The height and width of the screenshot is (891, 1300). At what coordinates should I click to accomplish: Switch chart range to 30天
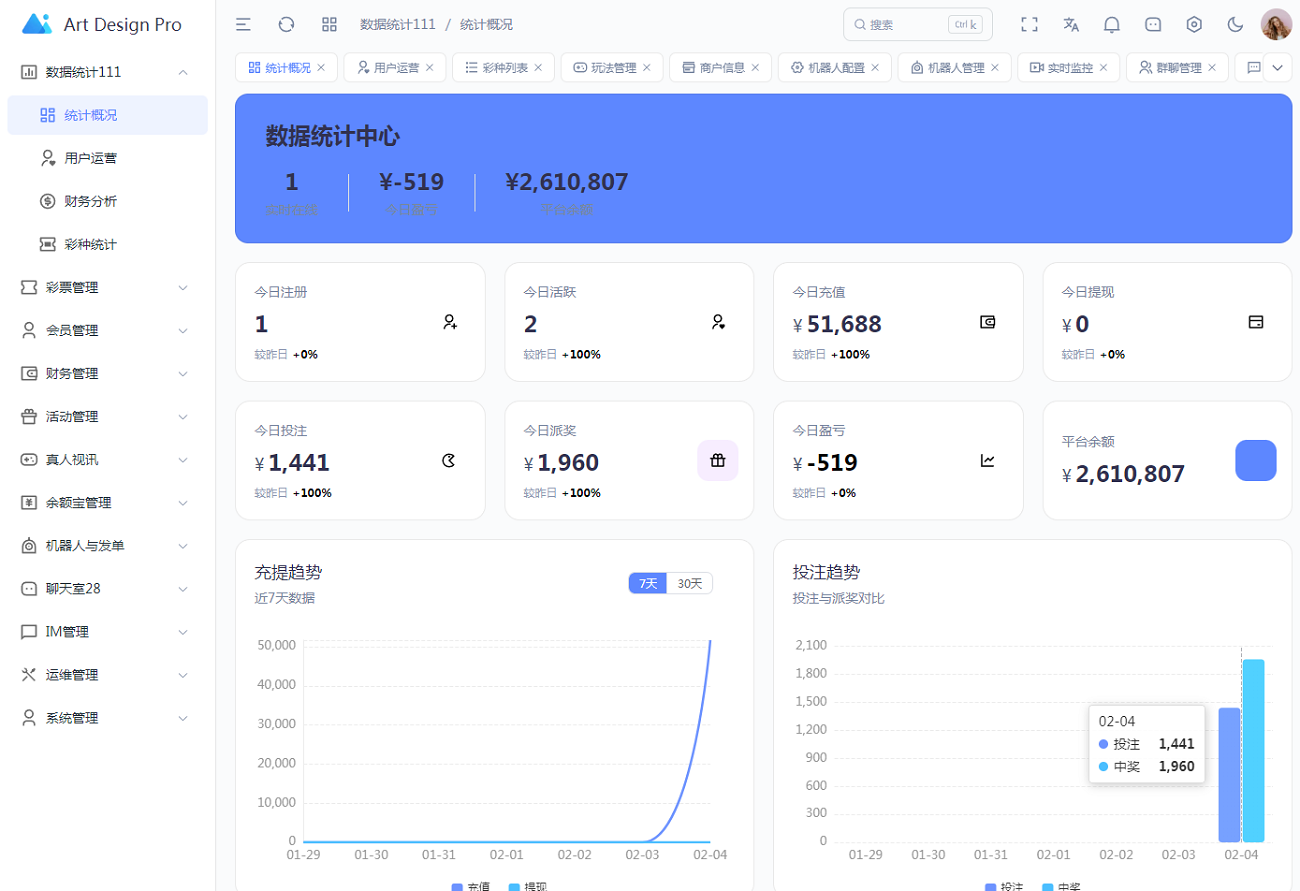(690, 583)
